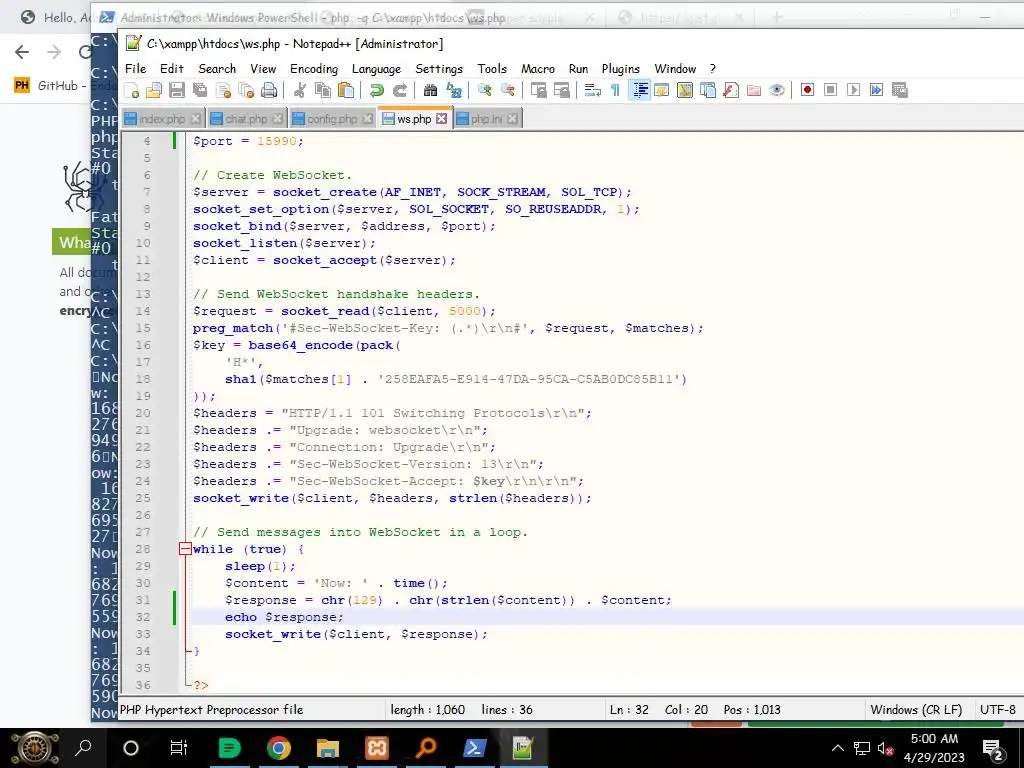Zoom in with the magnifier-plus icon
1024x768 pixels.
tap(485, 90)
